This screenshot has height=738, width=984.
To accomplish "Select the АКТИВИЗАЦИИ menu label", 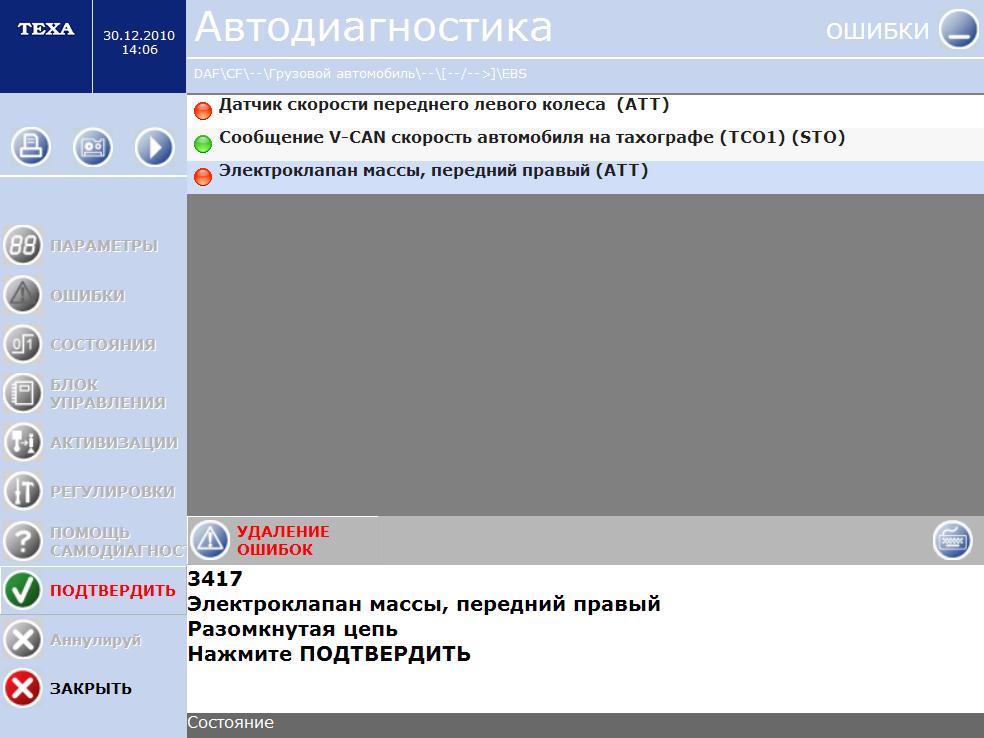I will 114,442.
